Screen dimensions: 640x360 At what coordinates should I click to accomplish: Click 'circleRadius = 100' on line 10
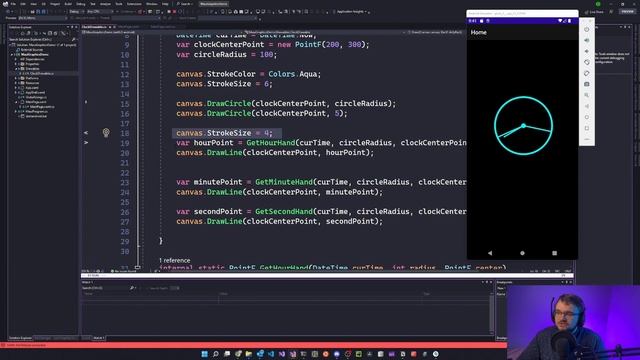point(233,54)
